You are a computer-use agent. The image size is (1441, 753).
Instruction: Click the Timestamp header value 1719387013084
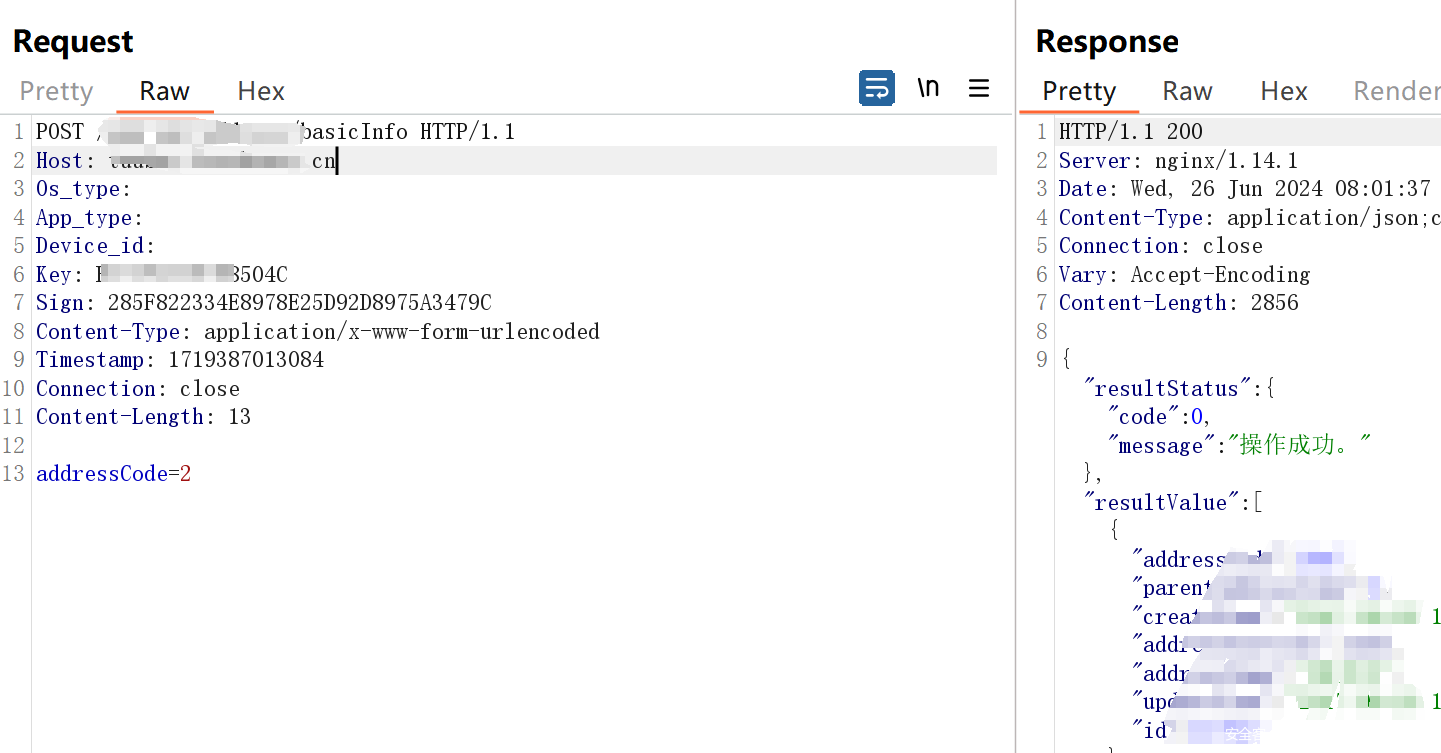tap(245, 360)
